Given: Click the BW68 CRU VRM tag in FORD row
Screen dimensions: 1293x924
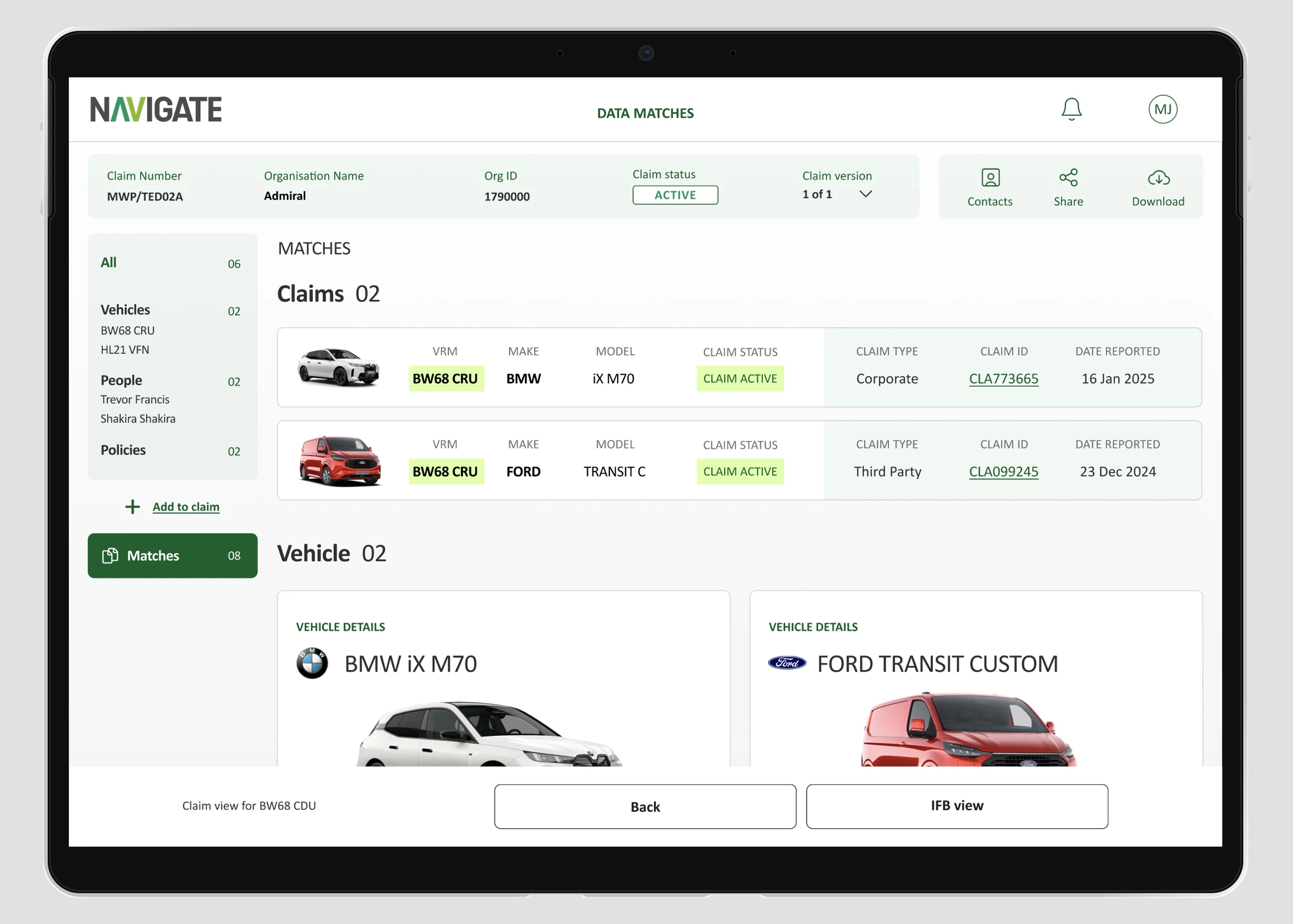Looking at the screenshot, I should (445, 471).
